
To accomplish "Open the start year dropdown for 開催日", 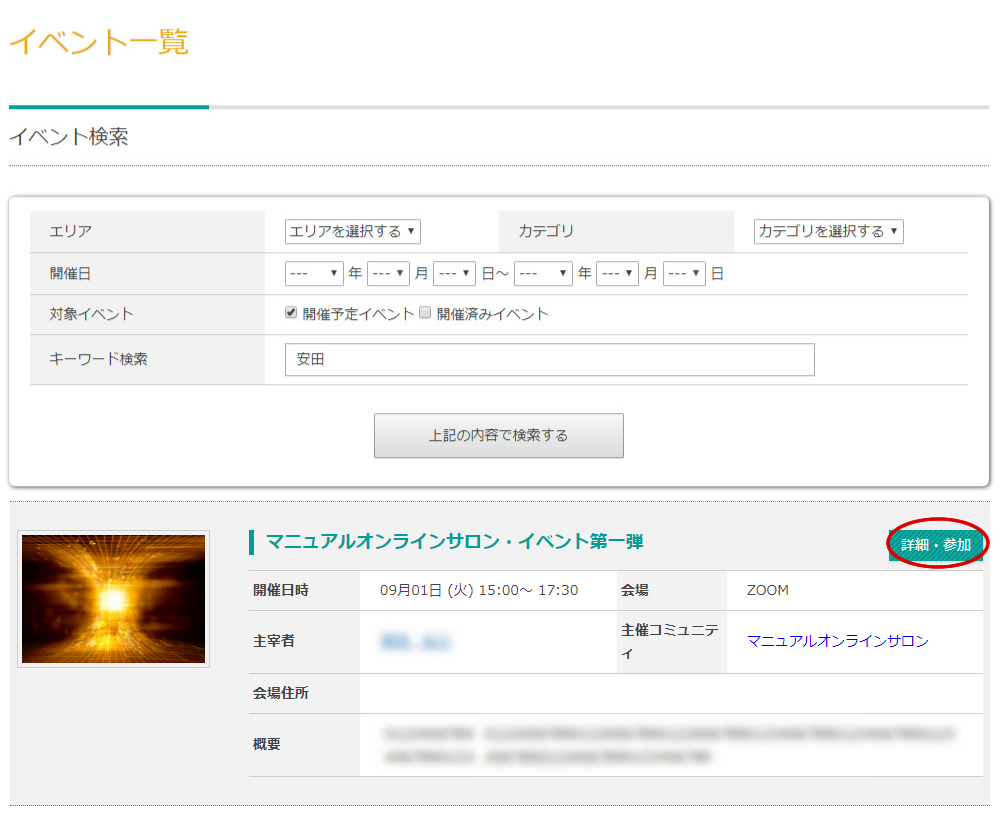I will (x=314, y=273).
